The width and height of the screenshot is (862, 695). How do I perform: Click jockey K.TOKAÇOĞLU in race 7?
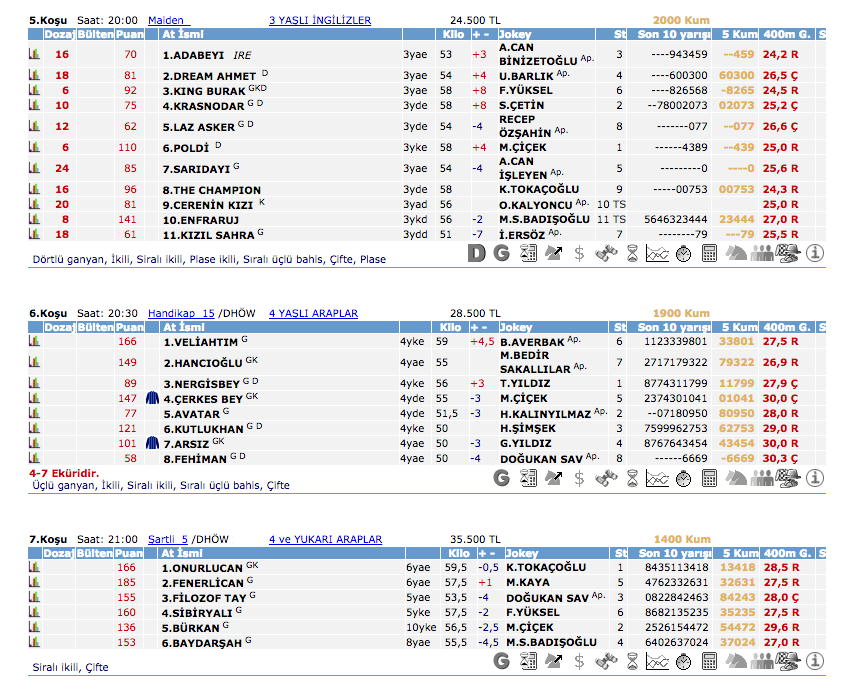546,567
